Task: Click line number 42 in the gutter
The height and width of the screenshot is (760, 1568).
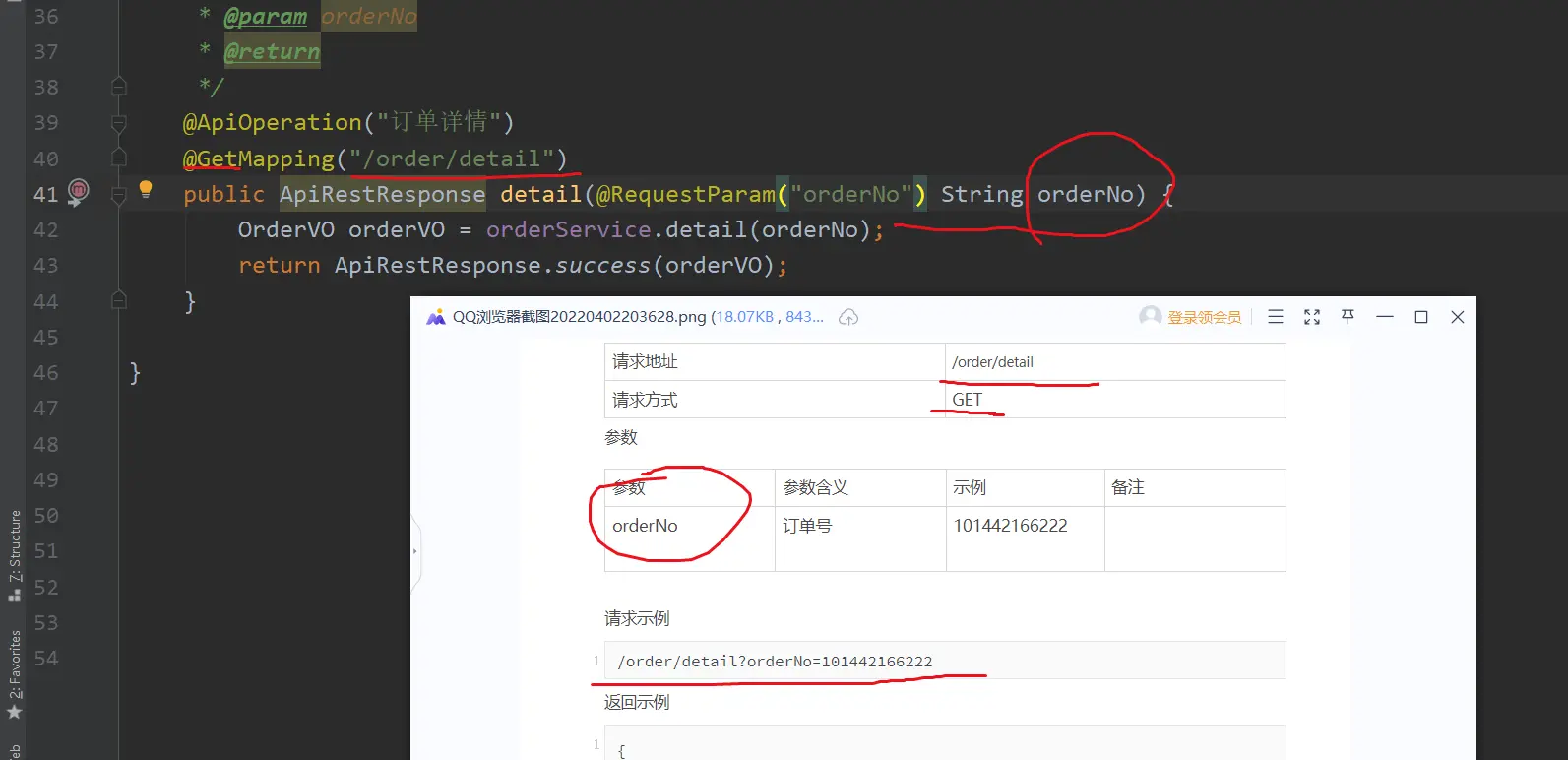Action: [x=46, y=229]
